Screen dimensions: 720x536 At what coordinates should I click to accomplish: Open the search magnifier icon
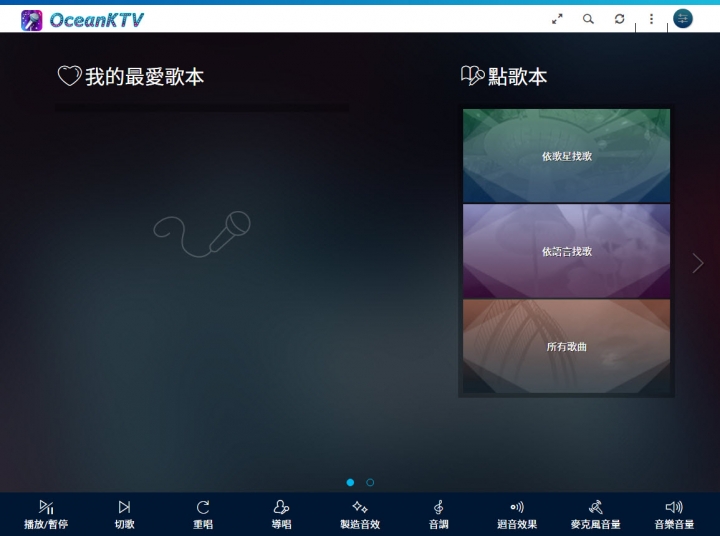(588, 19)
